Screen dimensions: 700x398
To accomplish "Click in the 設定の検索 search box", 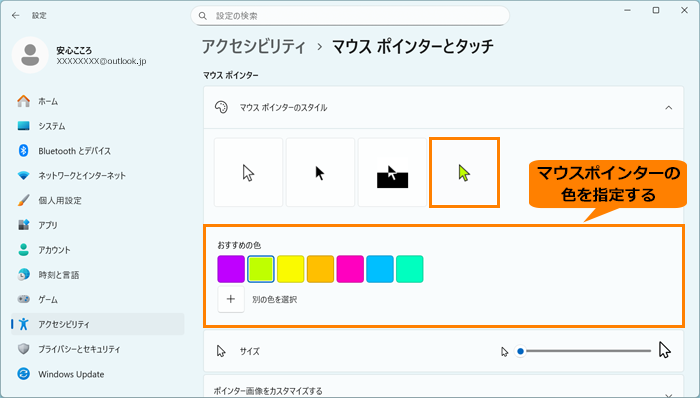I will tap(350, 16).
